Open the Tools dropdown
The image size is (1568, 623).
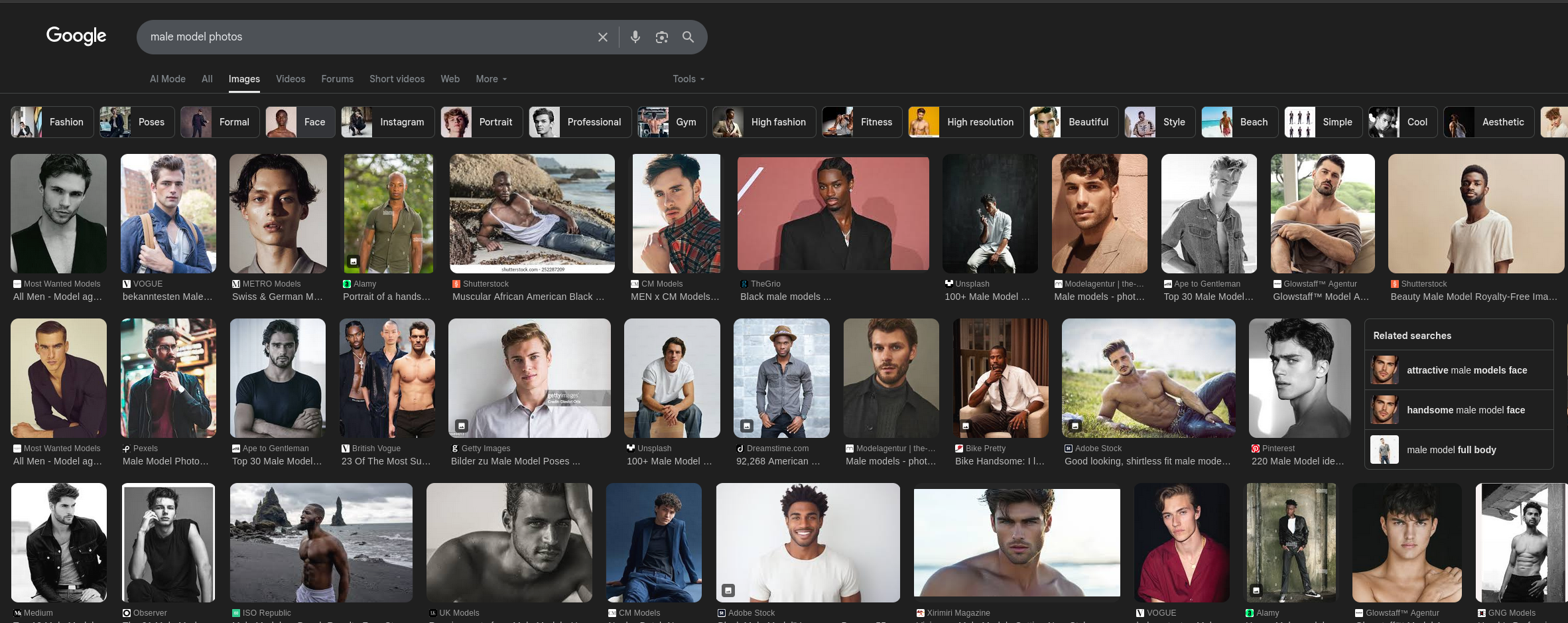coord(688,79)
